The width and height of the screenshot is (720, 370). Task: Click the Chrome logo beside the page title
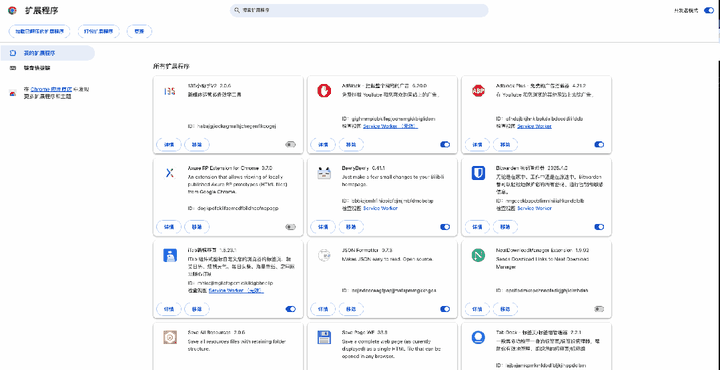tap(12, 10)
